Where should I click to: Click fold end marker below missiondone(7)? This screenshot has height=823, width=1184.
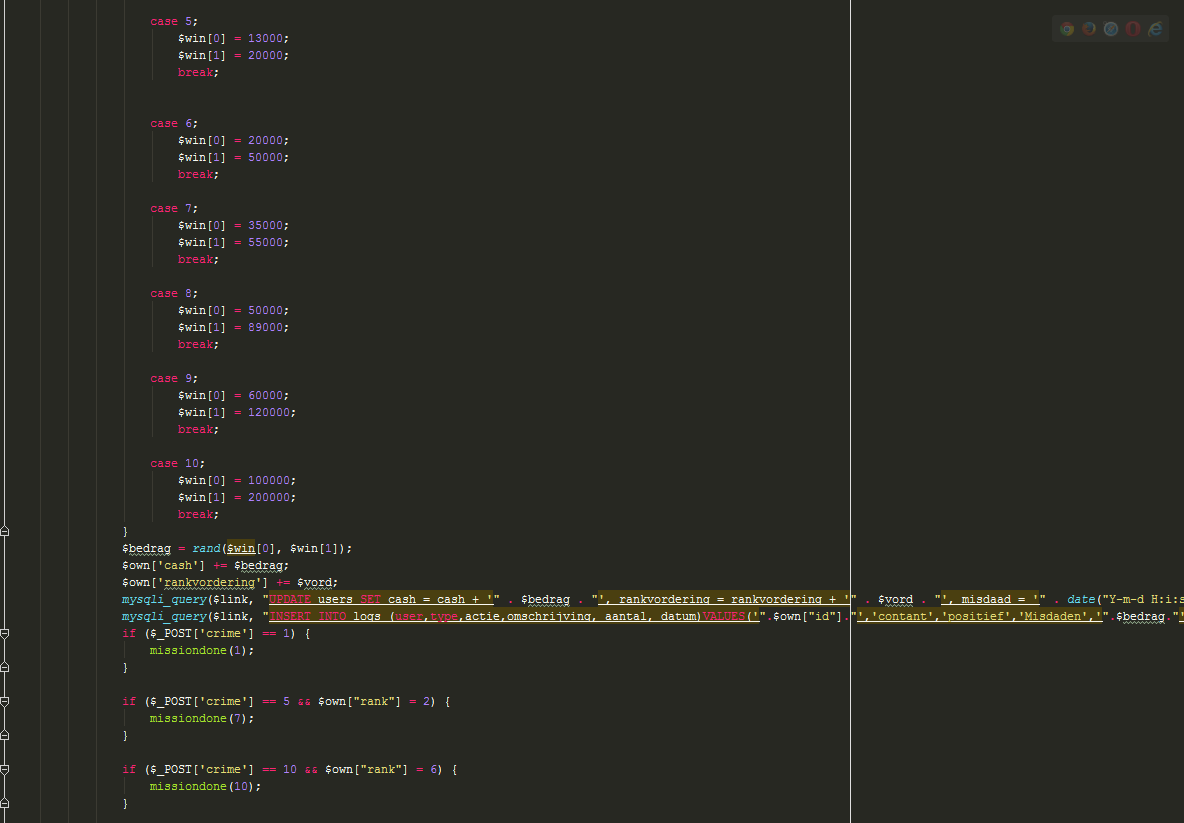(x=5, y=735)
